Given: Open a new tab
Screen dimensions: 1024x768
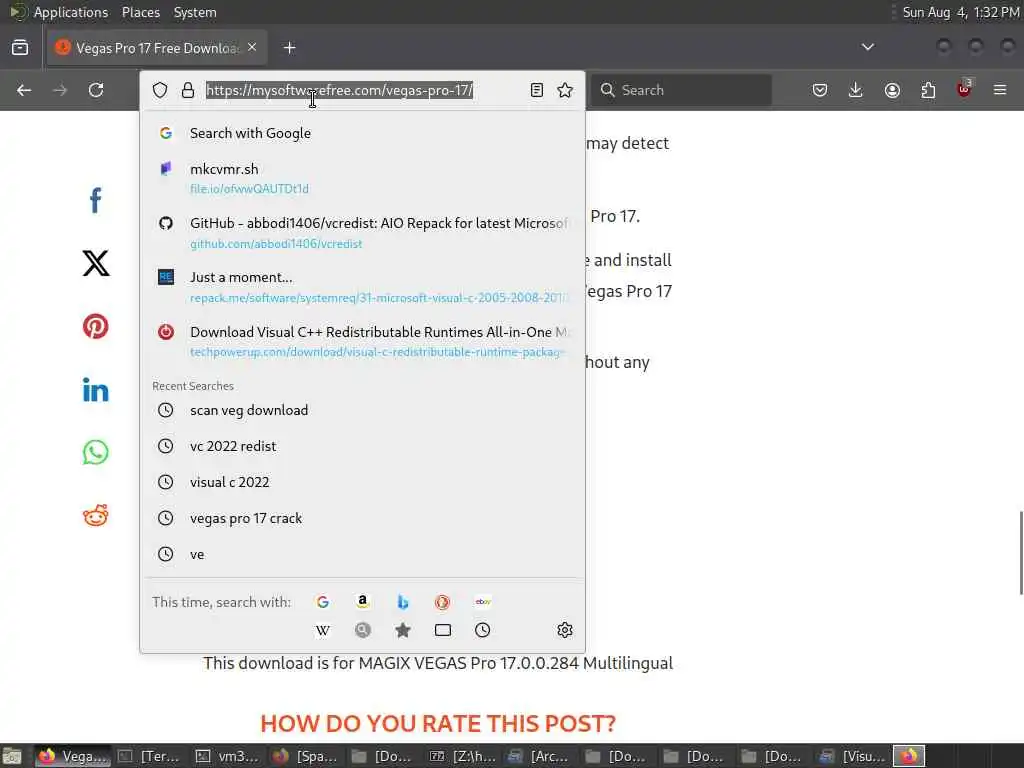Looking at the screenshot, I should 289,48.
